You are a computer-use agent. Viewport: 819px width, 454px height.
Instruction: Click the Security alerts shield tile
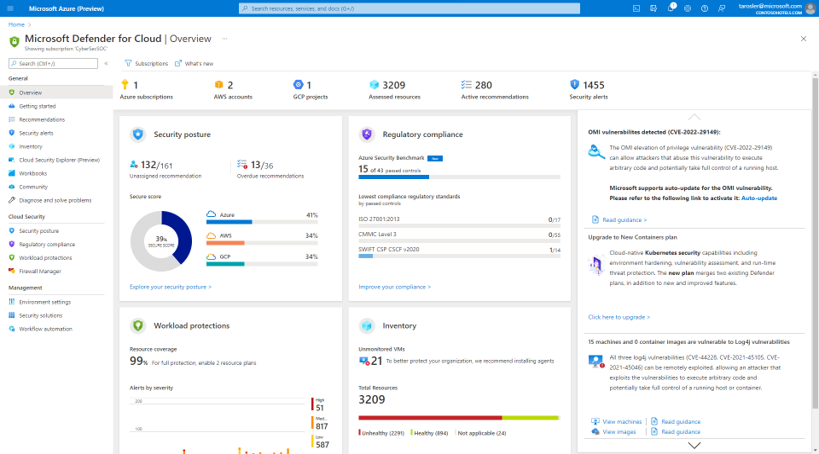587,90
